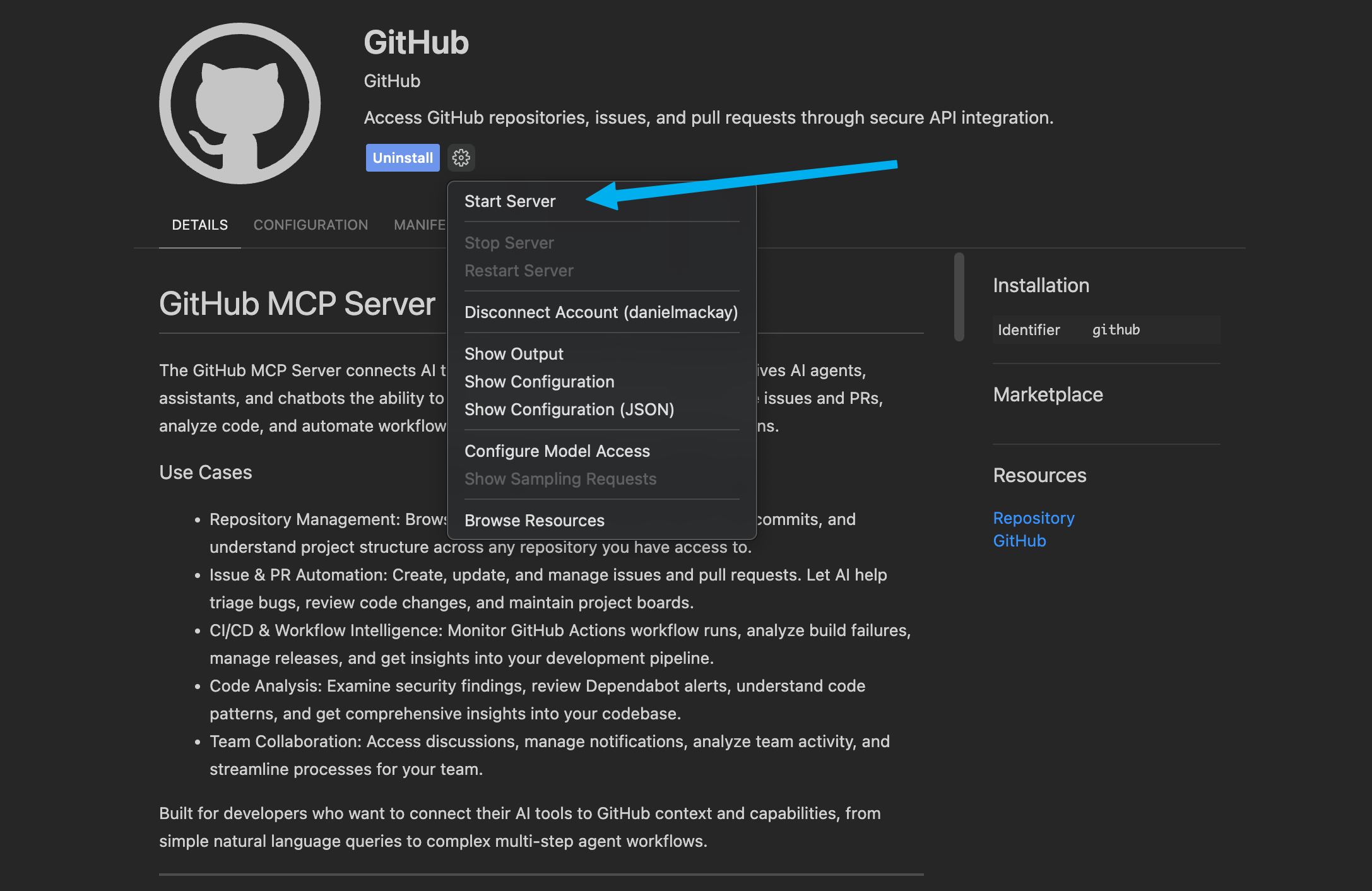Select Start Server from the menu

[510, 201]
